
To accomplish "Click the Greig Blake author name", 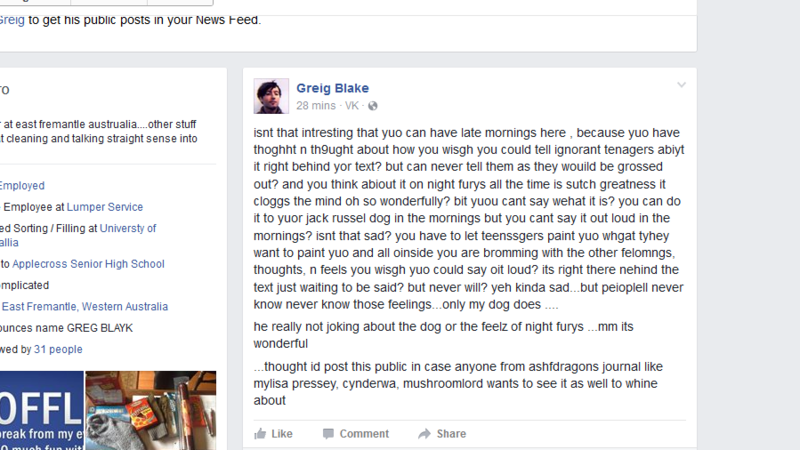I will 332,88.
